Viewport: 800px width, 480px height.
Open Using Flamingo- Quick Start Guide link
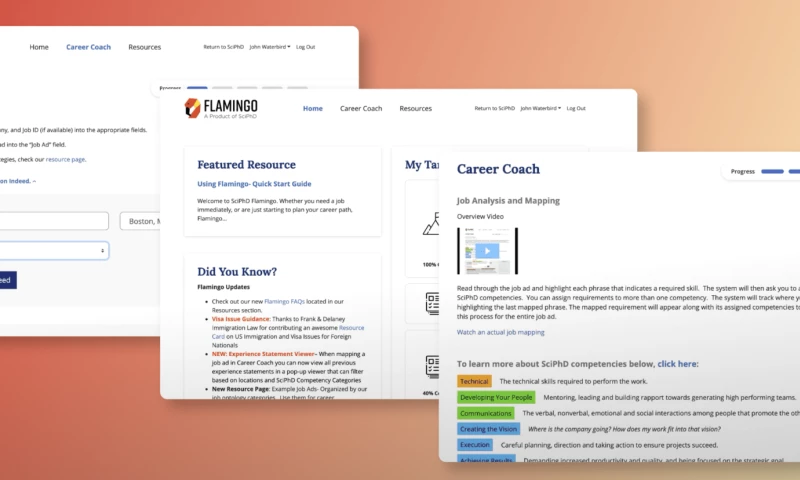(x=254, y=184)
